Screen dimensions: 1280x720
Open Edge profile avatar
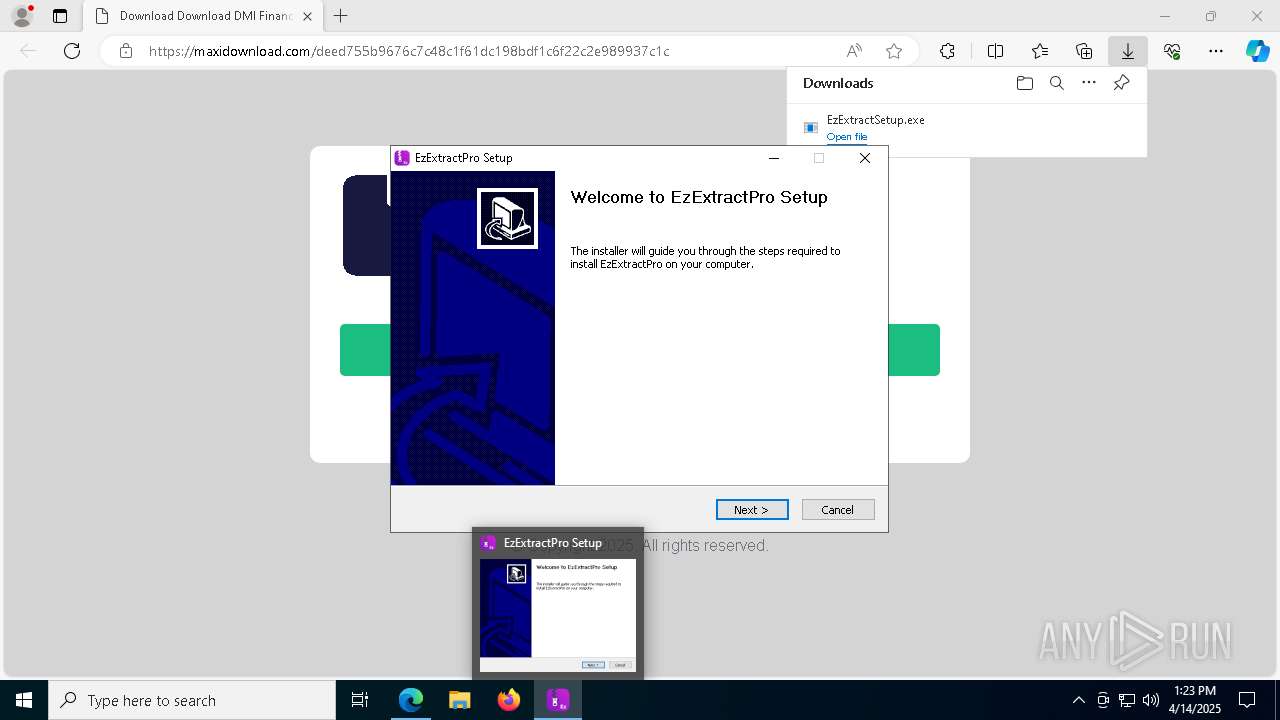(x=21, y=16)
